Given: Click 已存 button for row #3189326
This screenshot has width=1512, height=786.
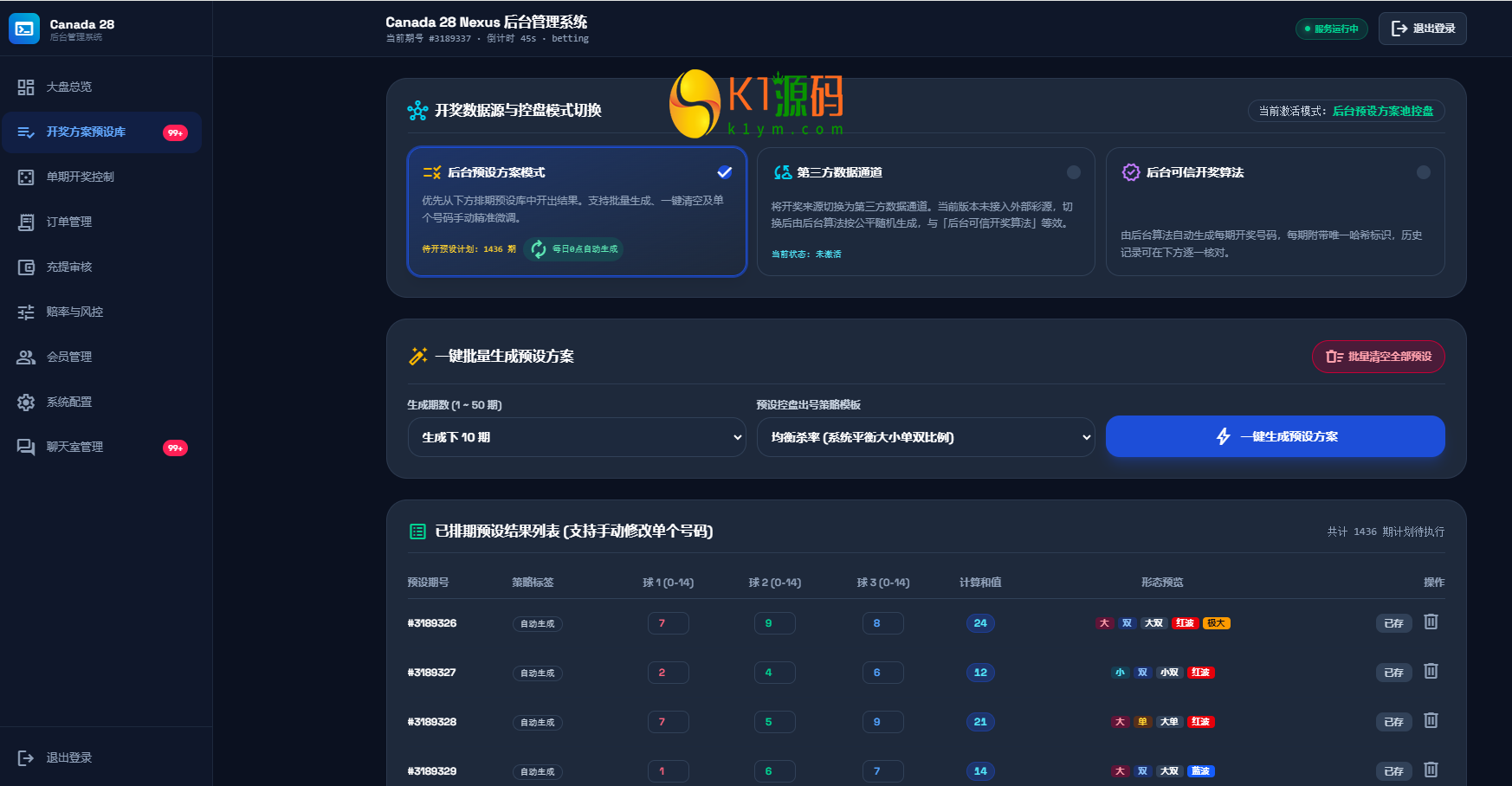Looking at the screenshot, I should click(x=1393, y=623).
